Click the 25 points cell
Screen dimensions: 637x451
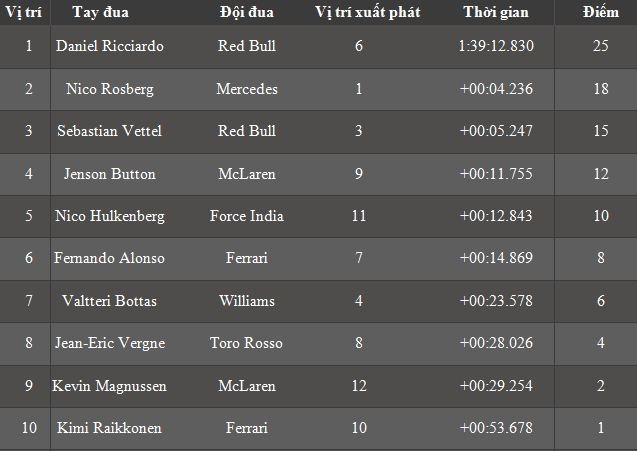point(599,47)
